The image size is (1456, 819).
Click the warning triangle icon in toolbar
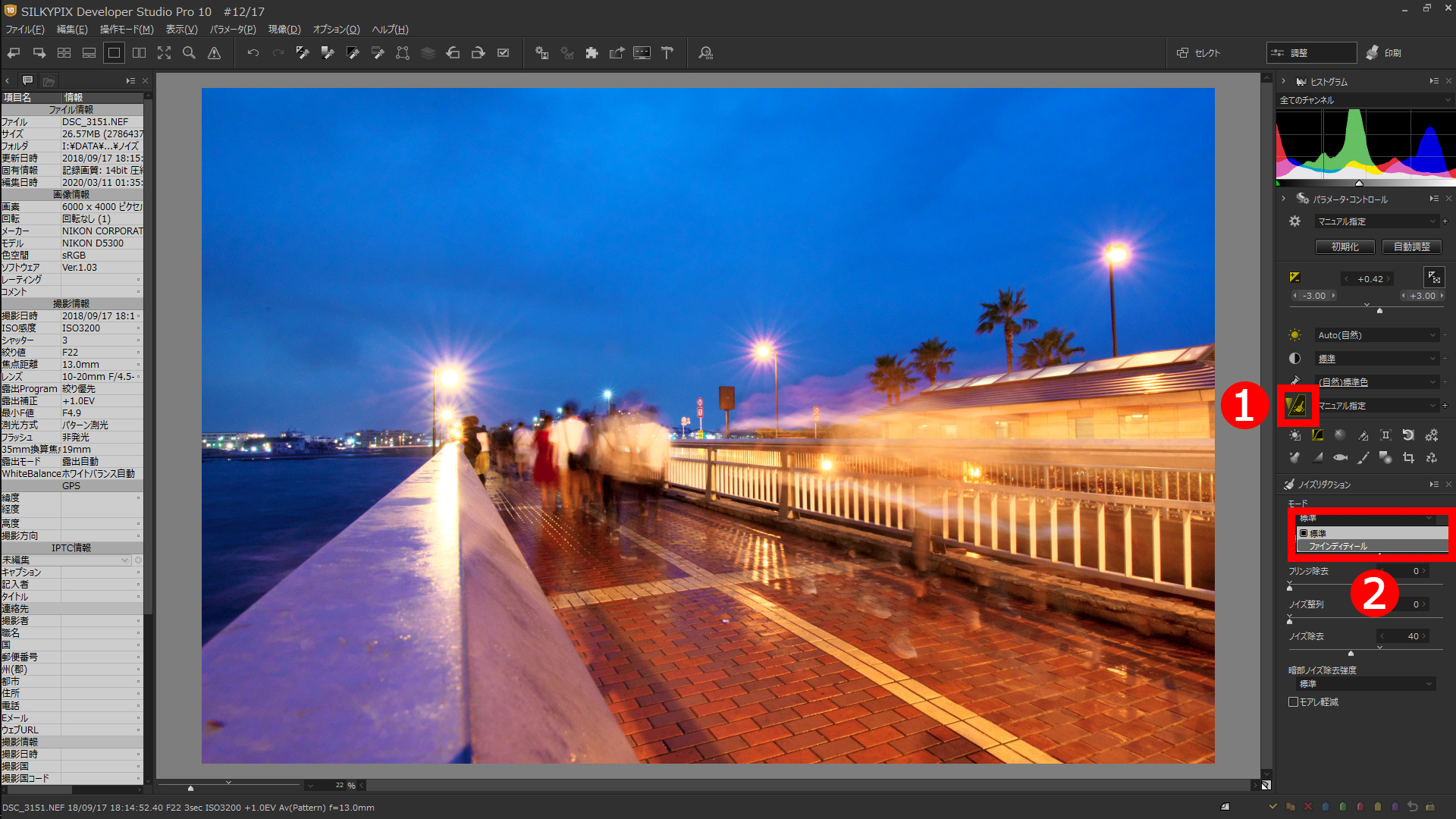click(215, 53)
